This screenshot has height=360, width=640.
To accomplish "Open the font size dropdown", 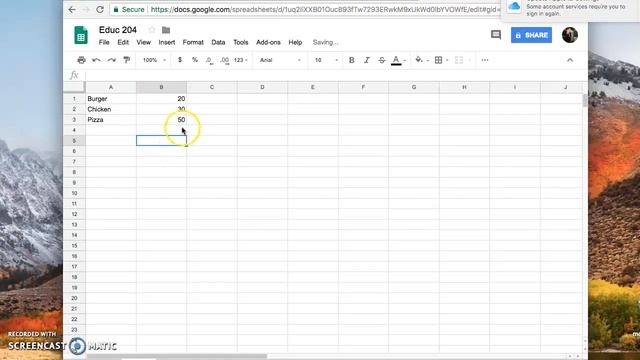I will click(326, 60).
